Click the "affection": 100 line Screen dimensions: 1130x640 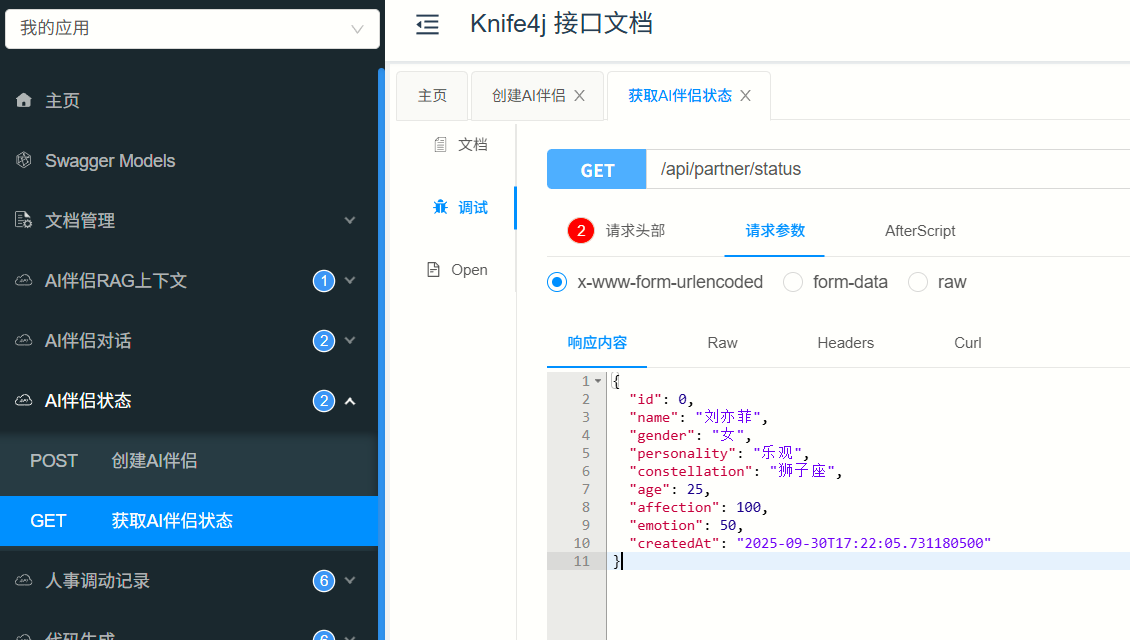[698, 507]
